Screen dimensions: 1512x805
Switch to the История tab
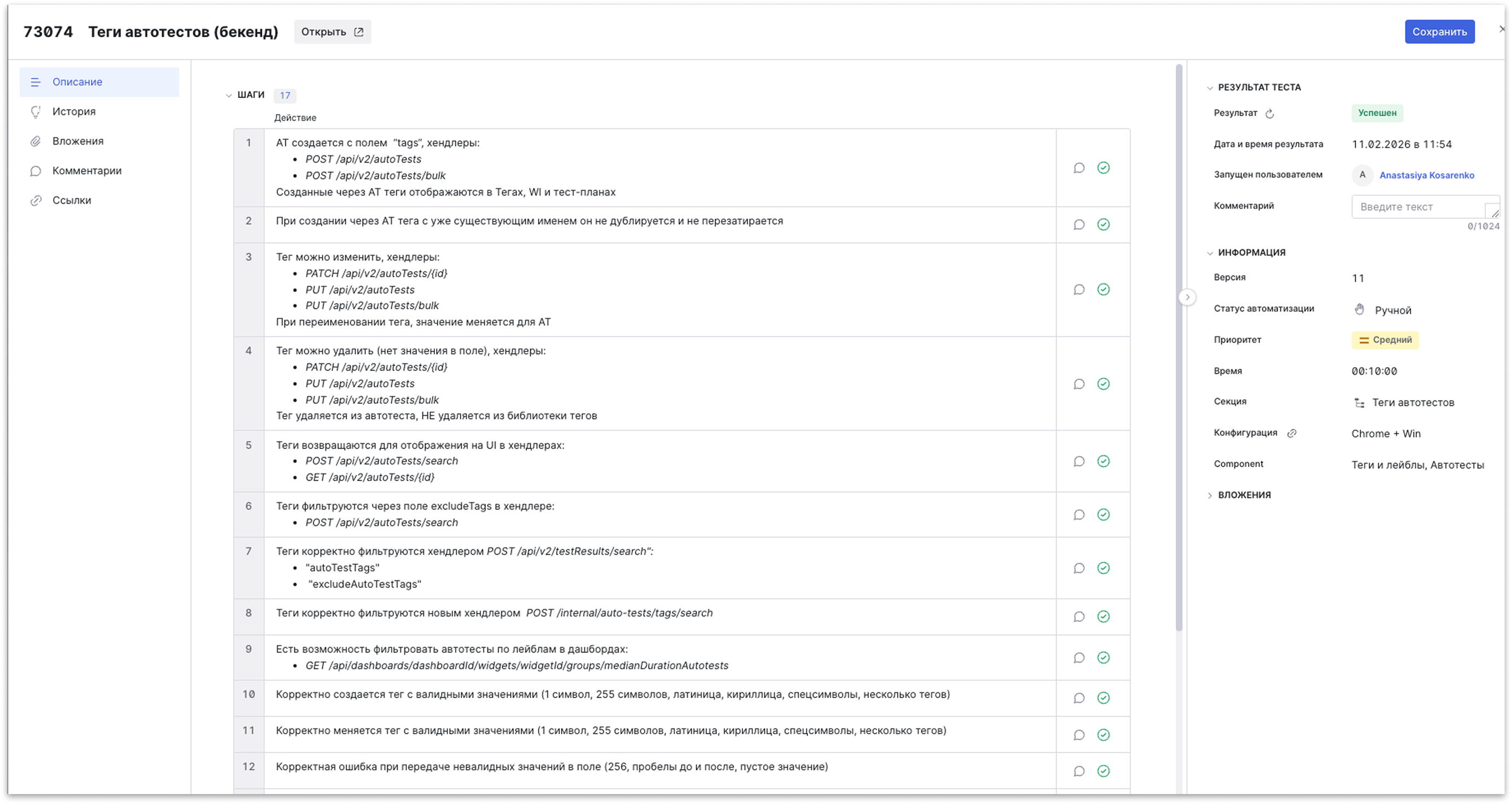(x=74, y=112)
